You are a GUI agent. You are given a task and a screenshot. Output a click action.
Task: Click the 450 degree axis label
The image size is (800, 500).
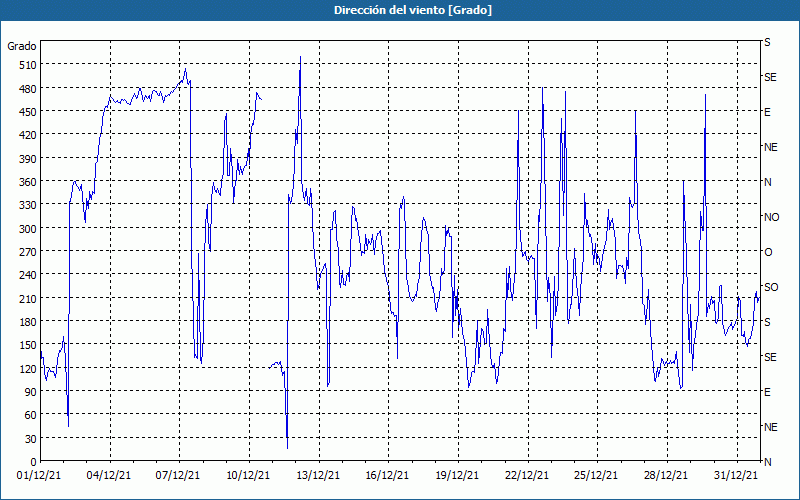tap(27, 112)
